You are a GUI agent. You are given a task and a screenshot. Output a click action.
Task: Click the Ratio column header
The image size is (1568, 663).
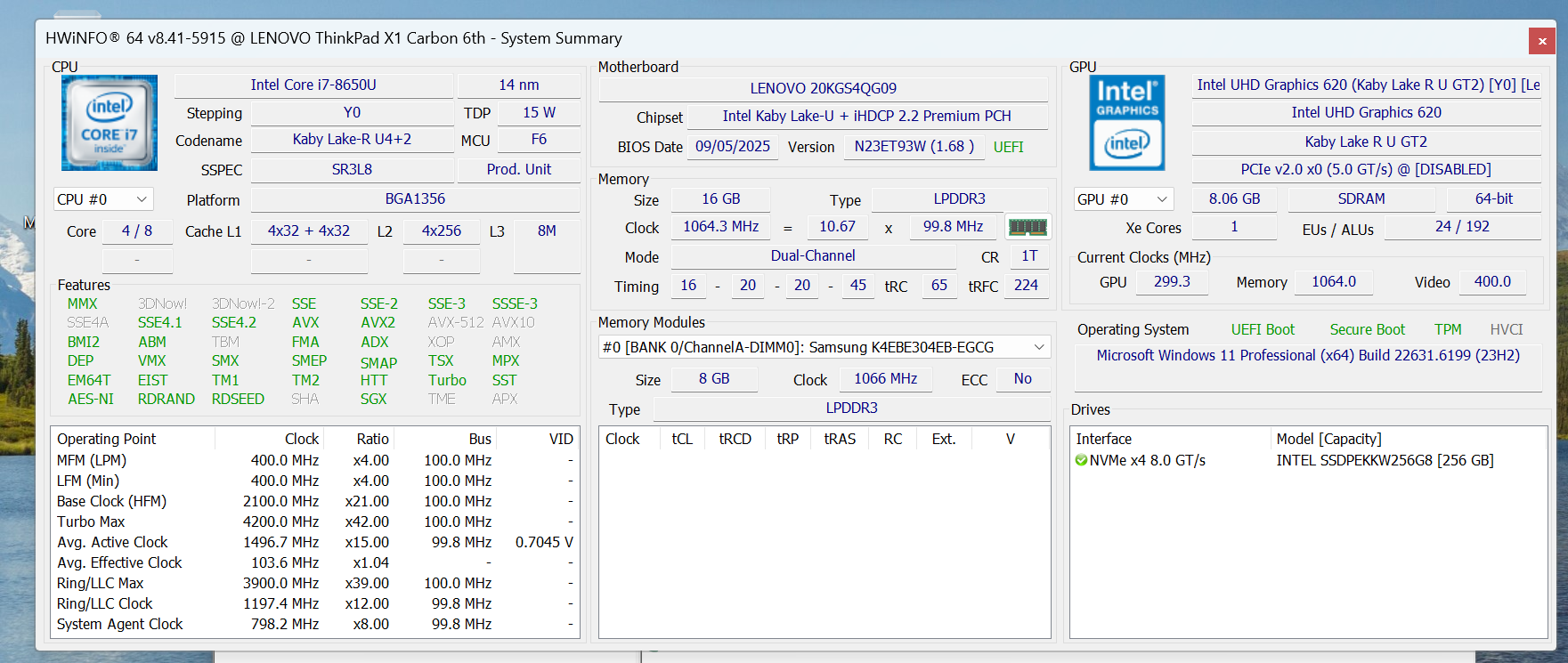(x=359, y=439)
